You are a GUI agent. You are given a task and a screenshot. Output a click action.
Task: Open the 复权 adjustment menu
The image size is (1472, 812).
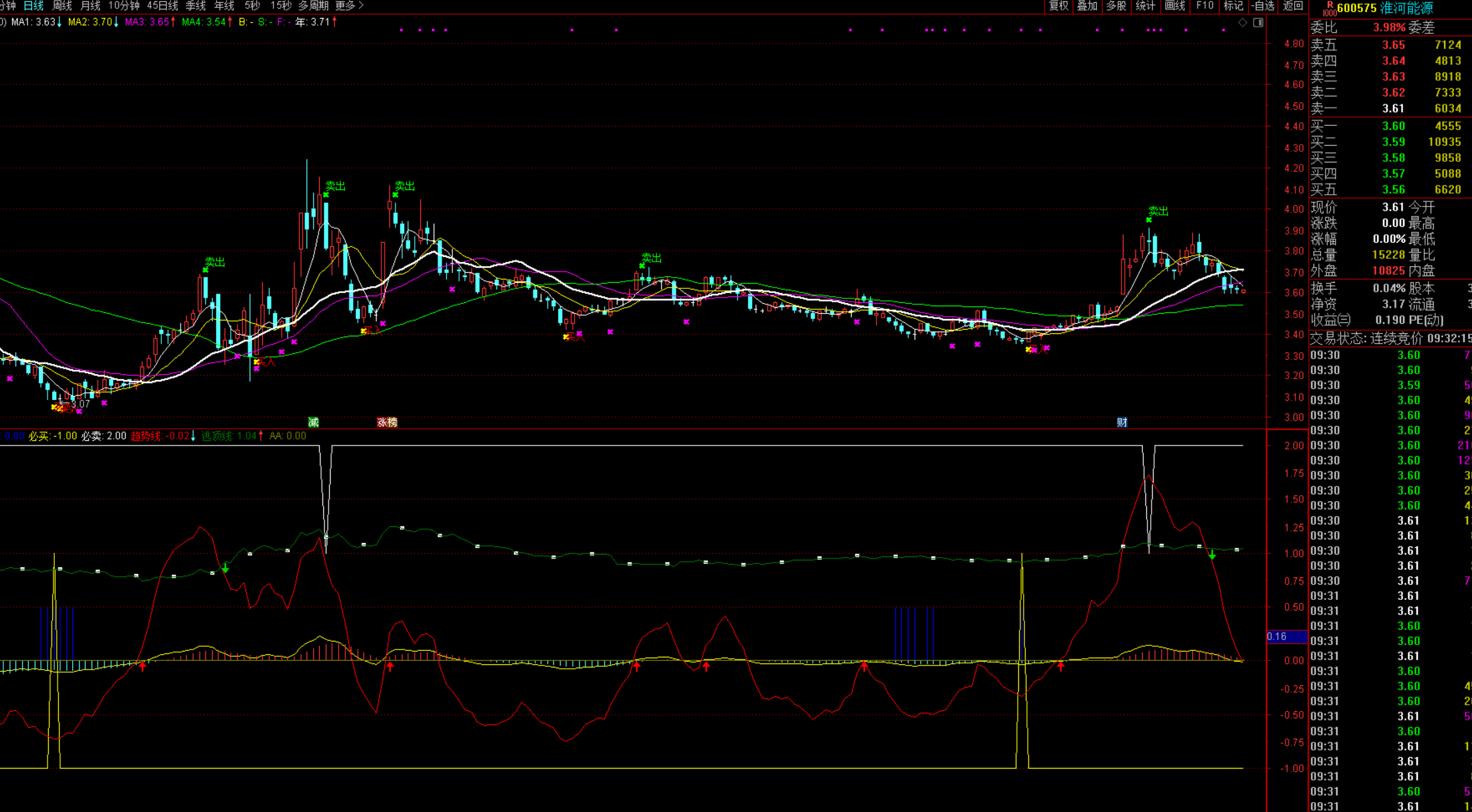tap(1059, 6)
